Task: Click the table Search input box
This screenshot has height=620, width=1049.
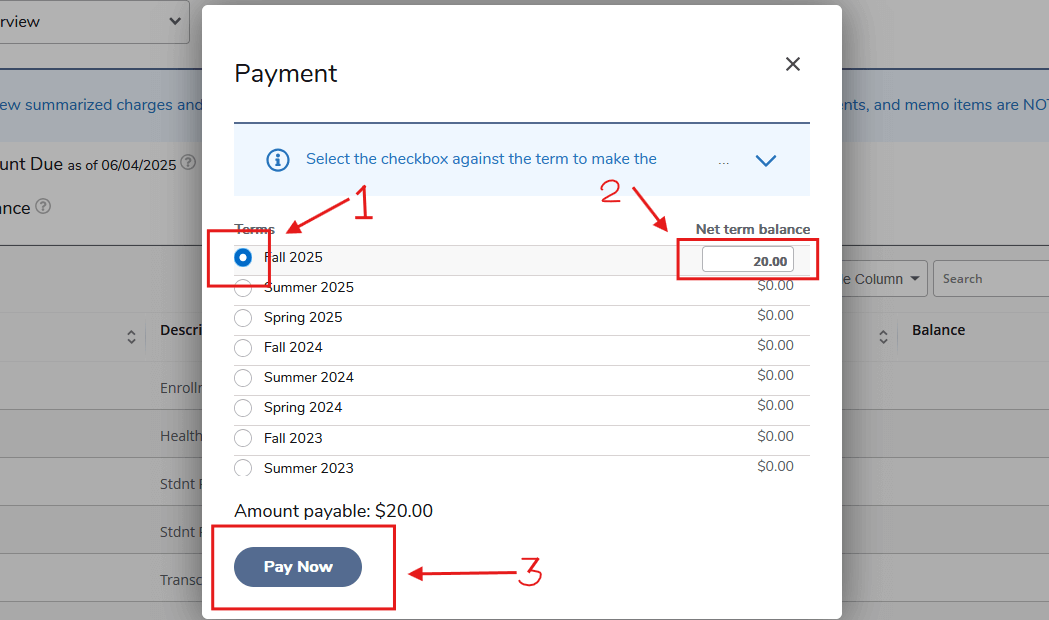Action: [990, 279]
